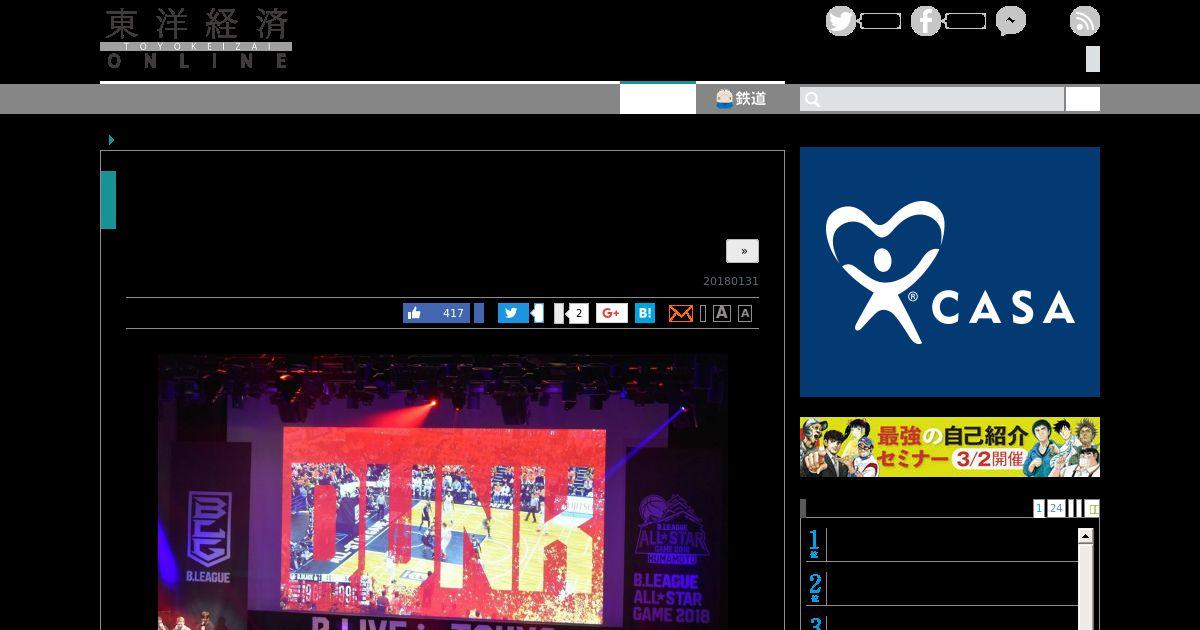Click the white search submit button
This screenshot has height=630, width=1200.
pos(1083,99)
